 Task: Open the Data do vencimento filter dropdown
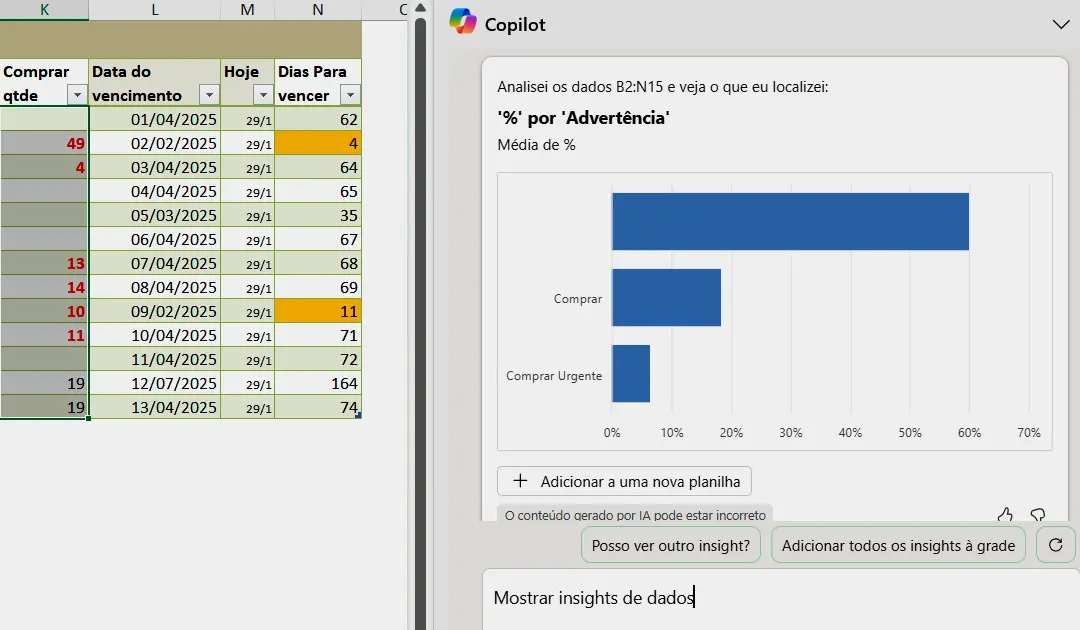[x=208, y=95]
